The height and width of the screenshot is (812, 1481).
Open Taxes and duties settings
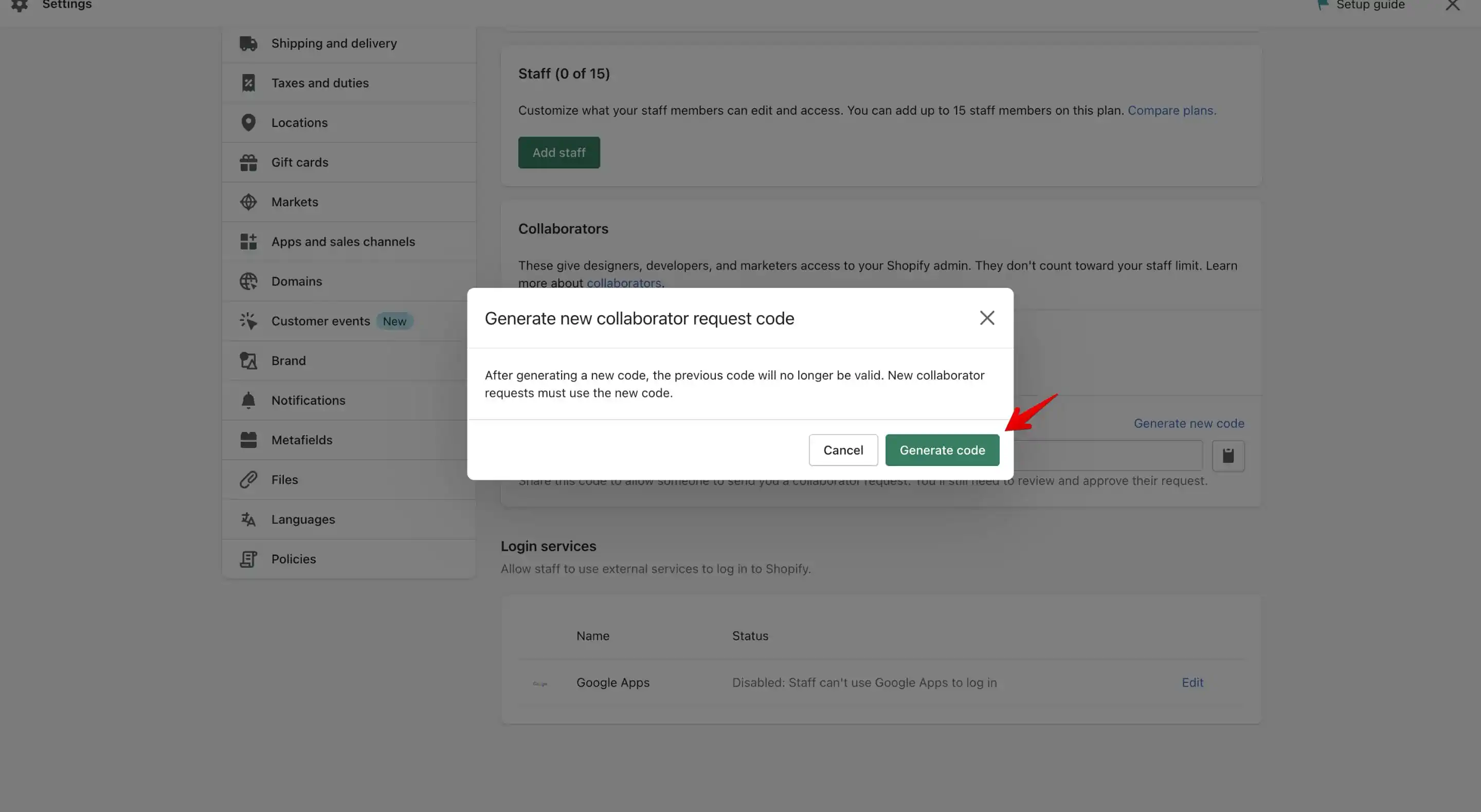(x=349, y=83)
